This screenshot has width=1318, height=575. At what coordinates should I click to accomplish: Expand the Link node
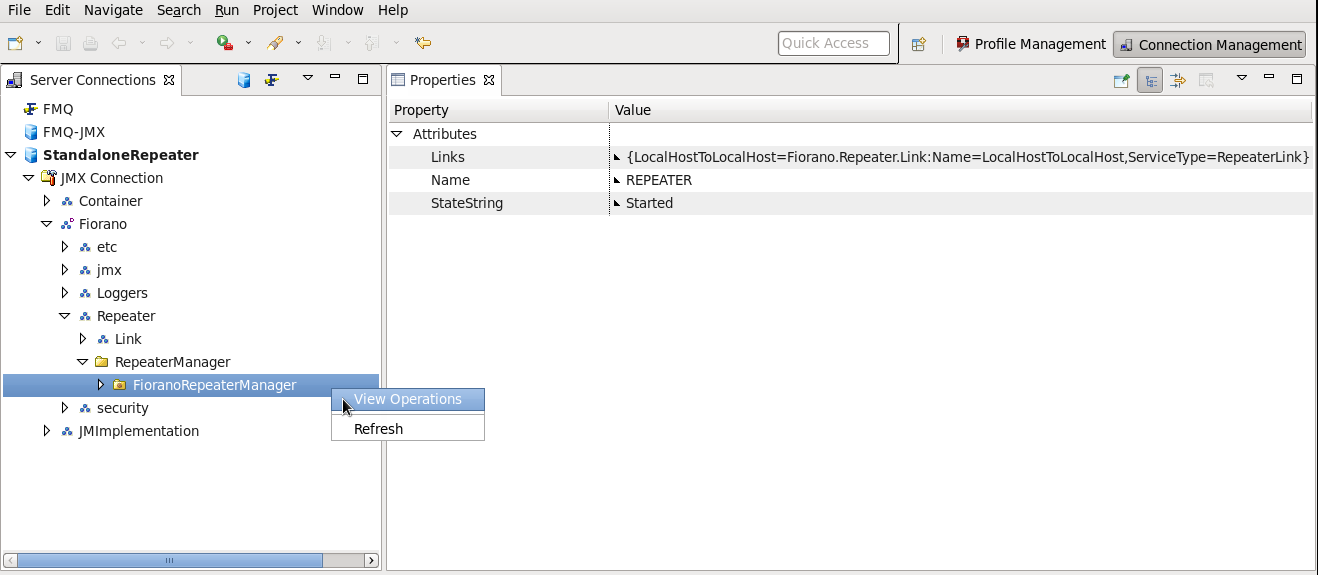pos(82,339)
